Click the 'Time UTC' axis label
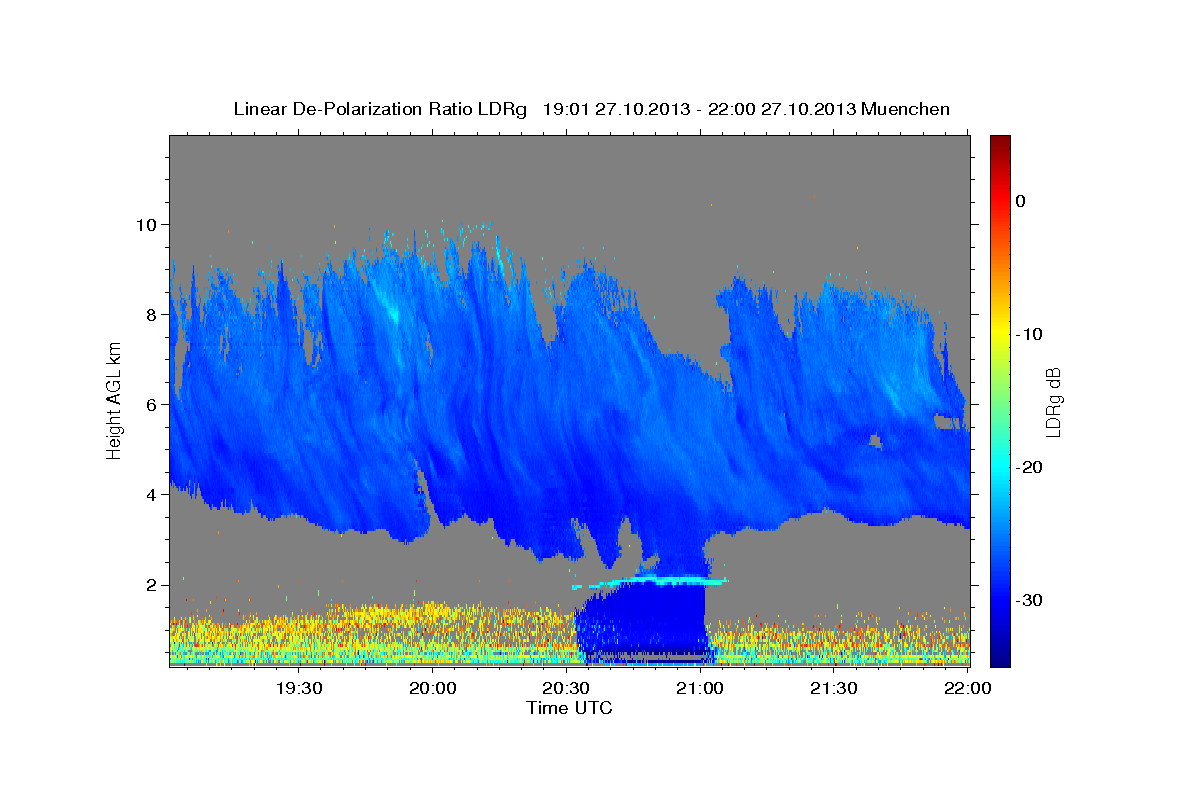The height and width of the screenshot is (800, 1200). [x=569, y=708]
